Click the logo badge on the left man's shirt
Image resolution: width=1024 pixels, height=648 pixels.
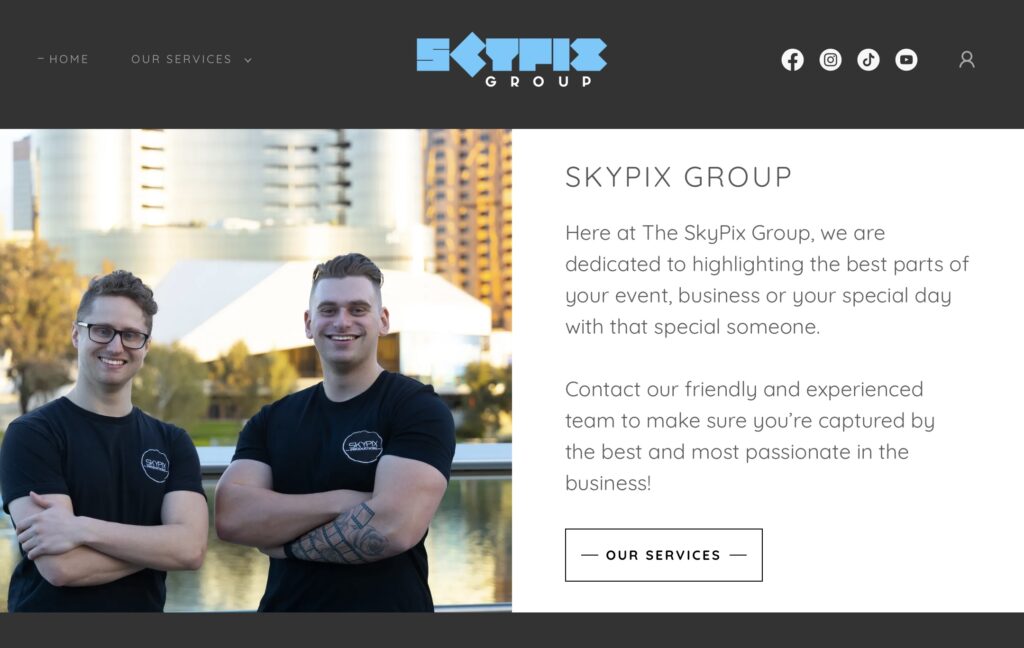(155, 466)
